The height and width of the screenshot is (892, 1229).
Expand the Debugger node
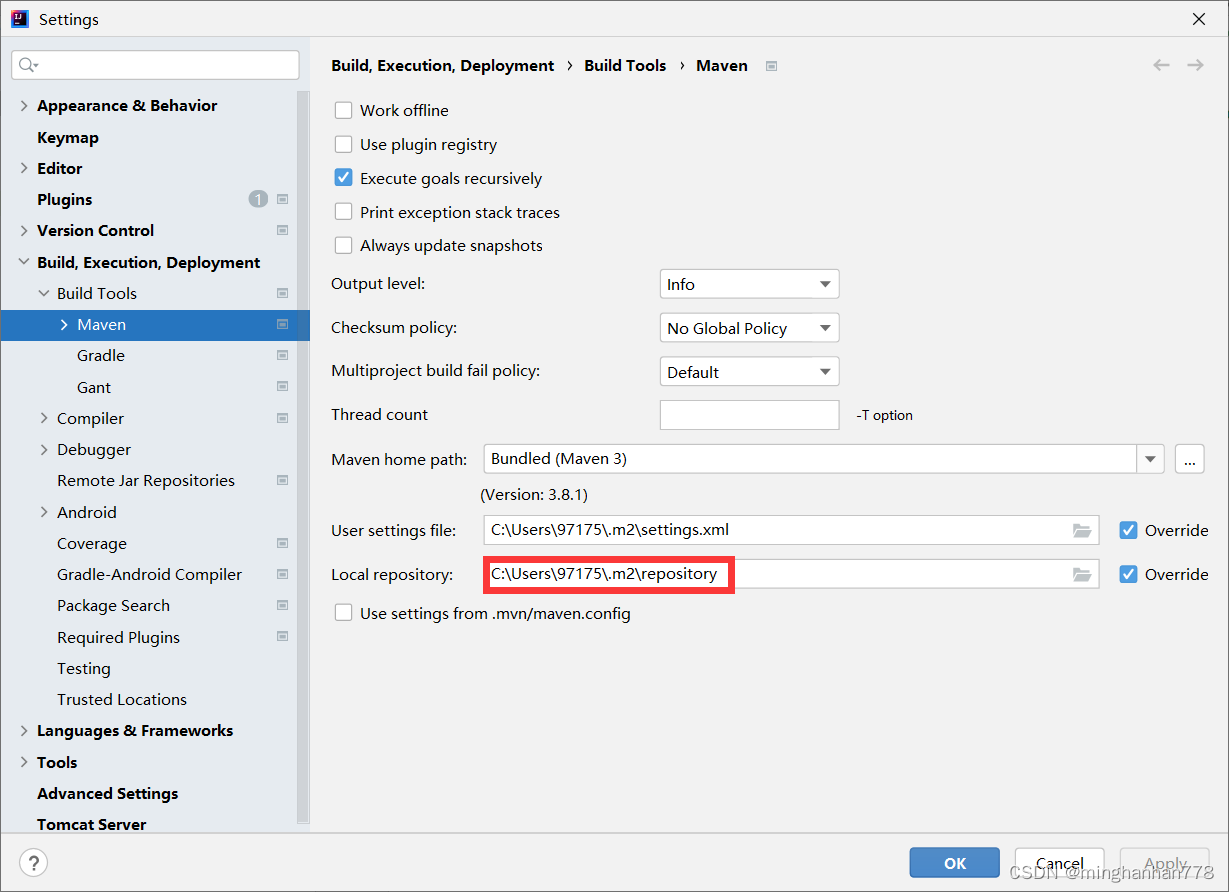point(44,449)
